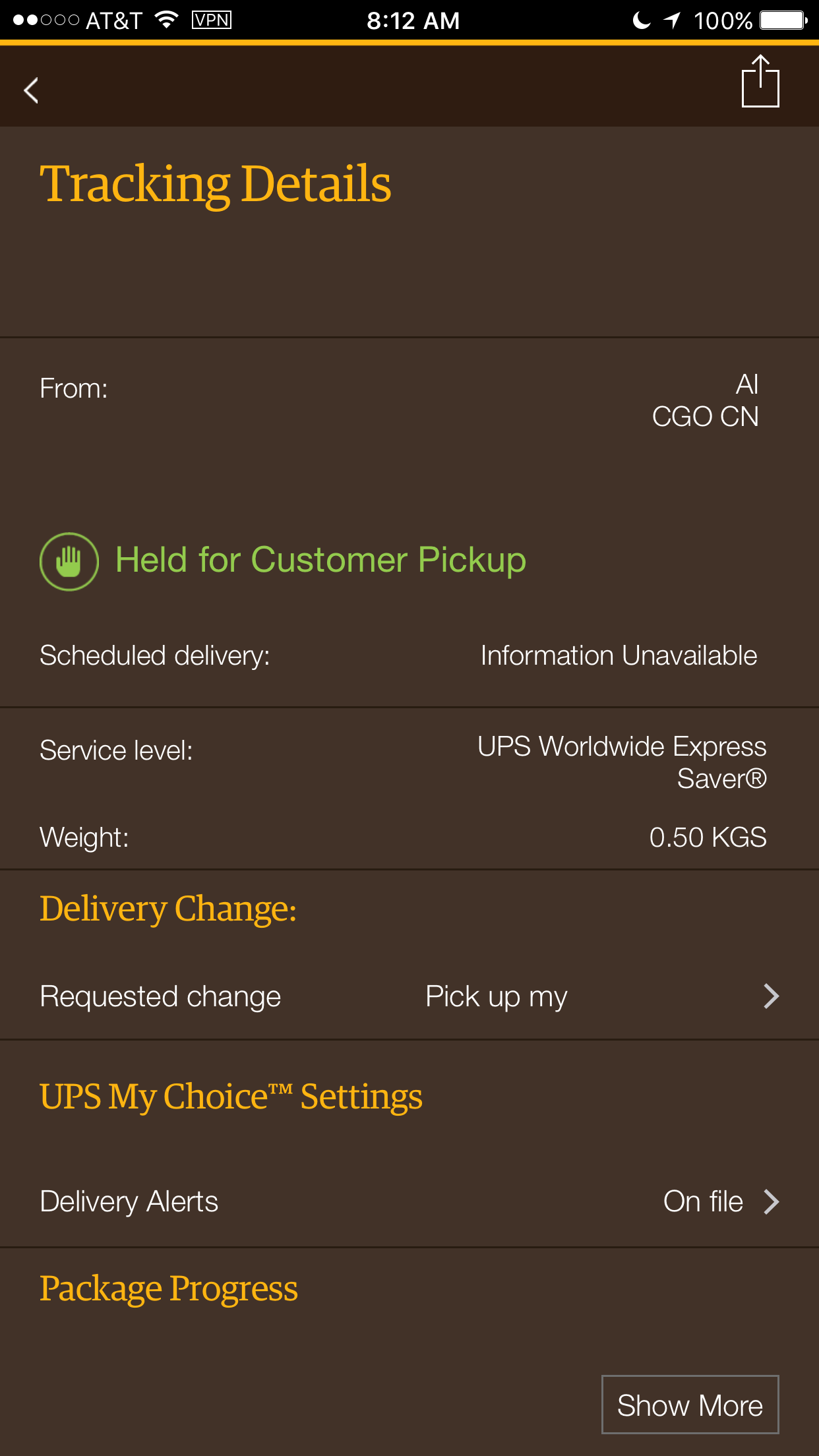
Task: Tap the Tracking Details title
Action: (x=216, y=184)
